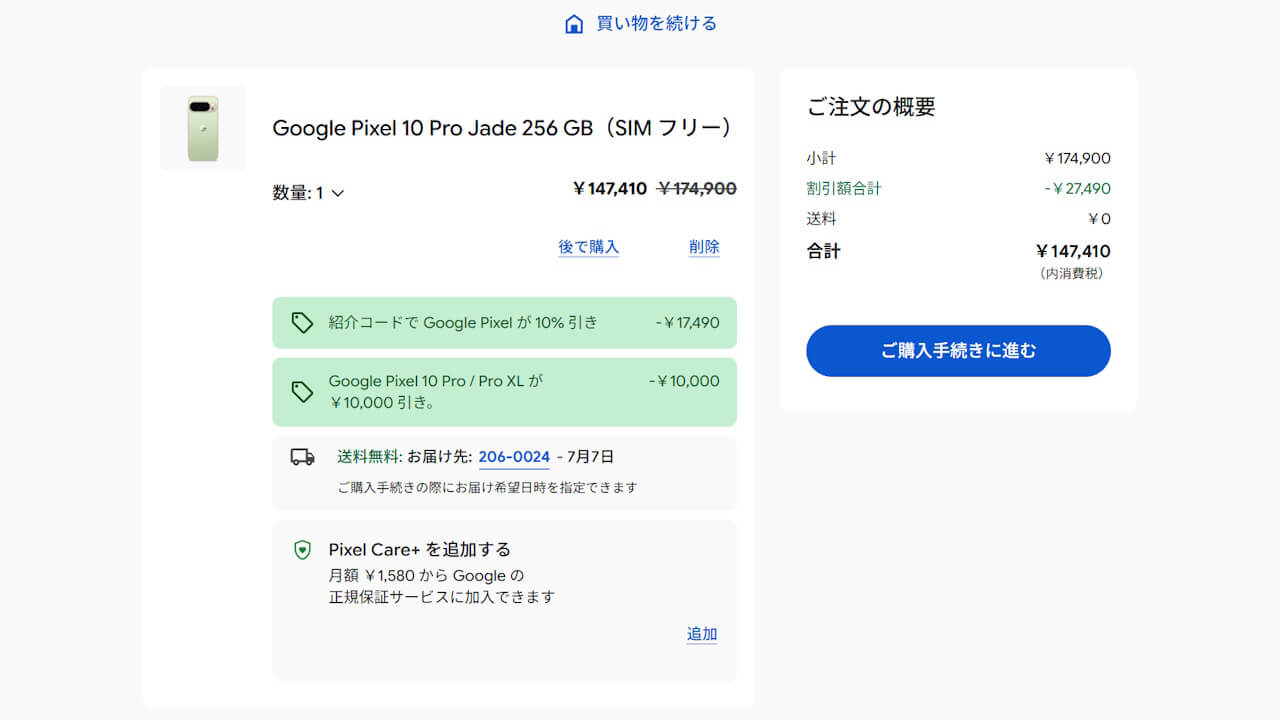Click the tag icon on 10% referral discount
Viewport: 1280px width, 720px height.
(302, 322)
